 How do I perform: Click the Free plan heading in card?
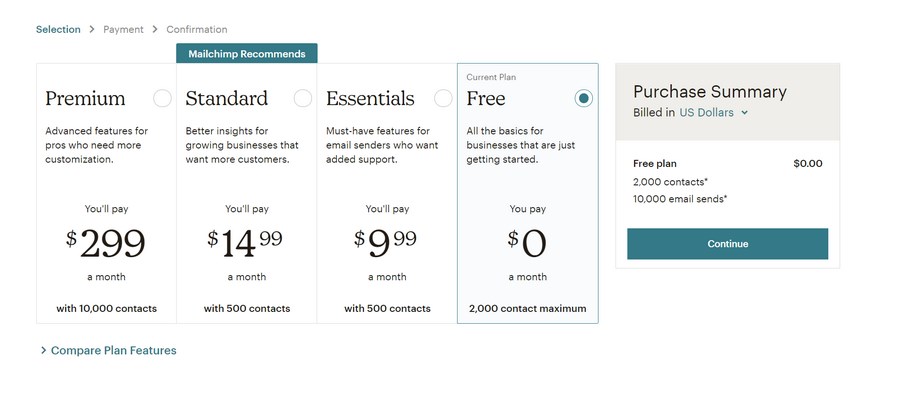click(x=486, y=99)
